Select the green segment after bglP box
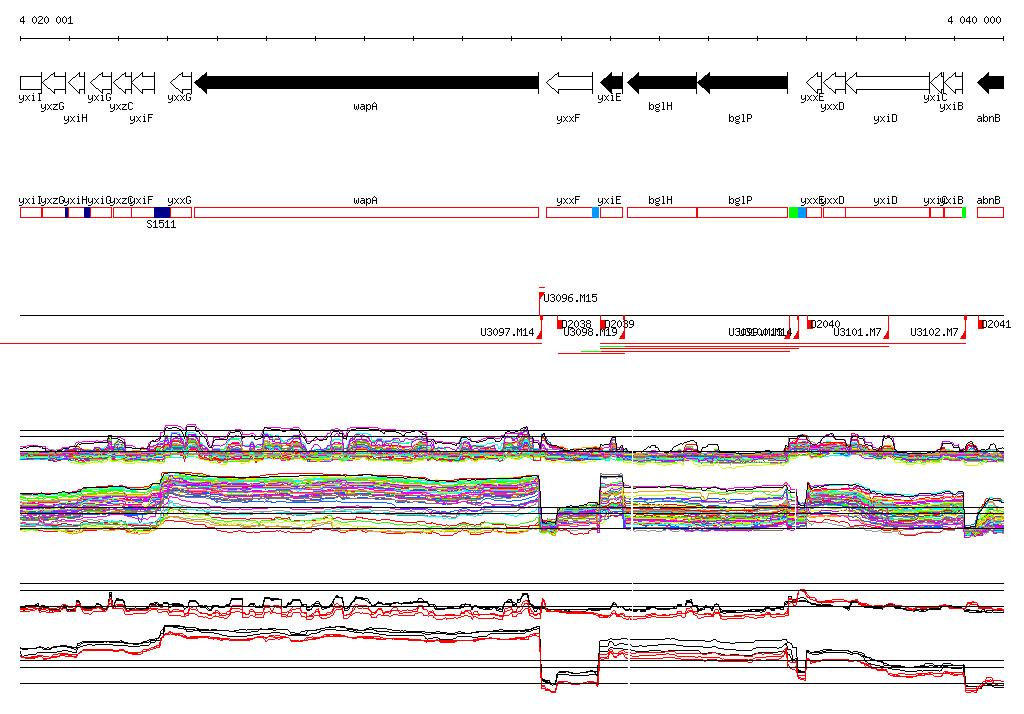This screenshot has height=714, width=1024. coord(793,212)
